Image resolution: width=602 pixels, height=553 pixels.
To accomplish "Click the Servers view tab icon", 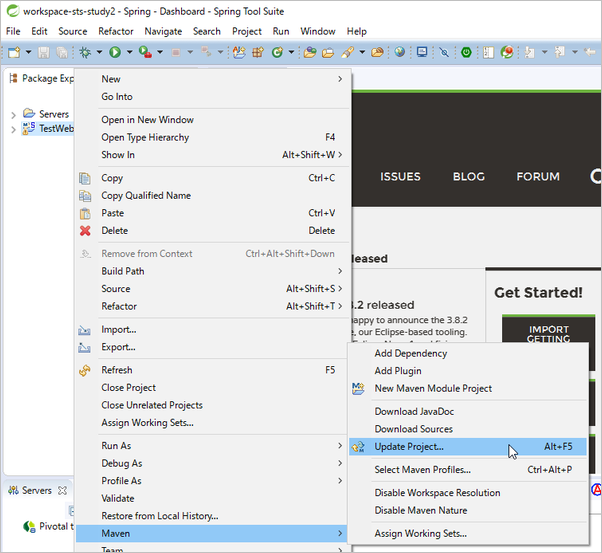I will [x=13, y=491].
